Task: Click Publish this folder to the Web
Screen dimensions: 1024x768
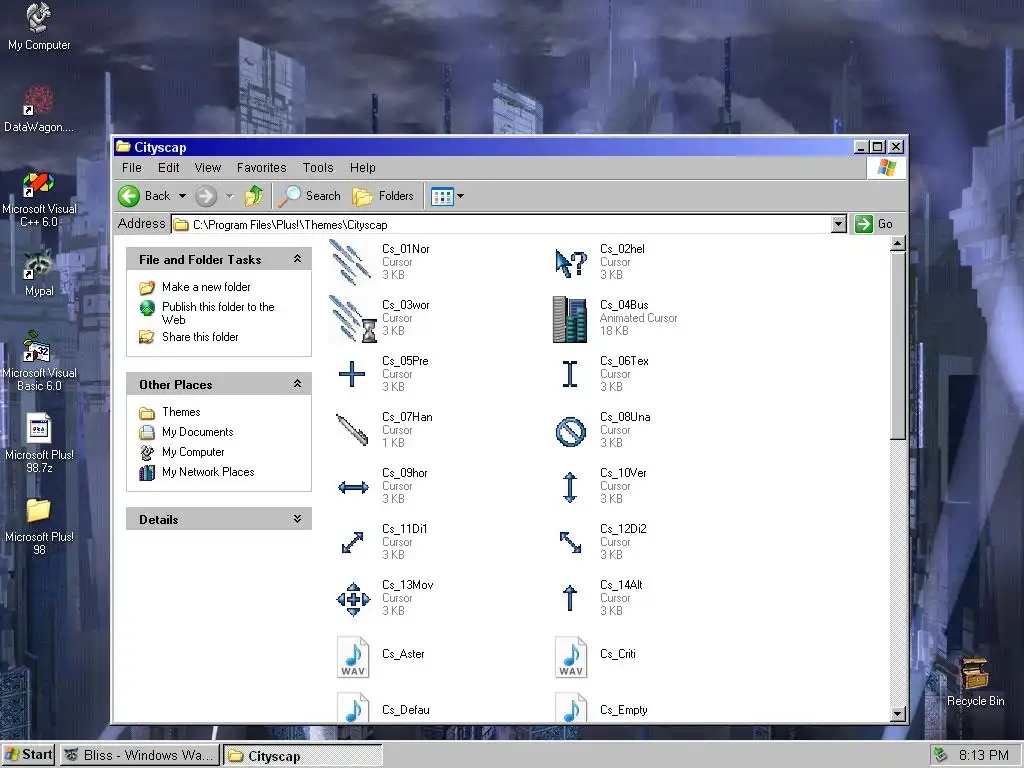Action: coord(218,313)
